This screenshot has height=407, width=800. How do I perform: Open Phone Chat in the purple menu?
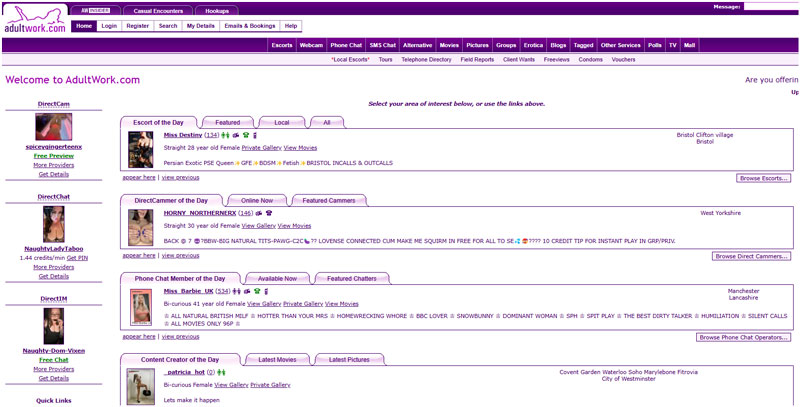346,45
